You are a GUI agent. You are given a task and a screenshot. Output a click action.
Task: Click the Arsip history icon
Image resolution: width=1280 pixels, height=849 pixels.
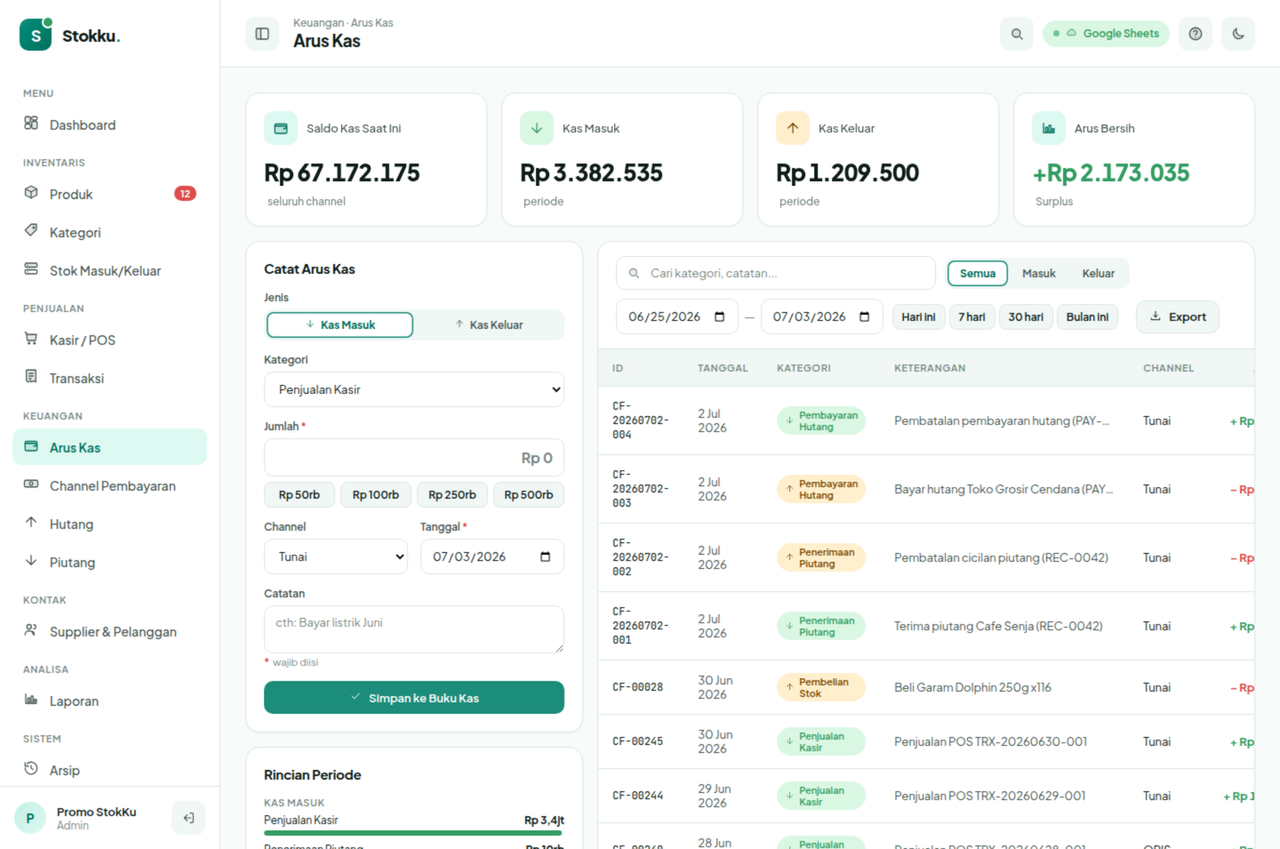coord(31,769)
